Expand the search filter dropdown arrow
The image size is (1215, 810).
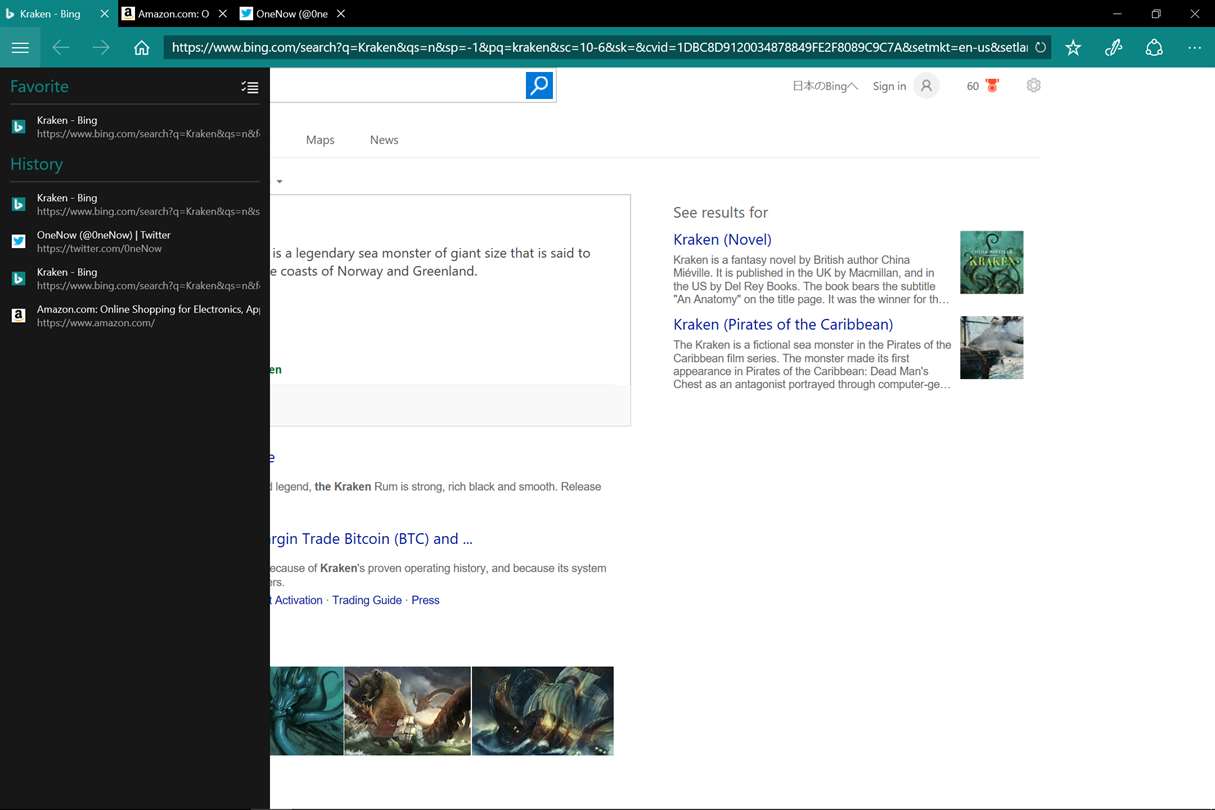279,182
